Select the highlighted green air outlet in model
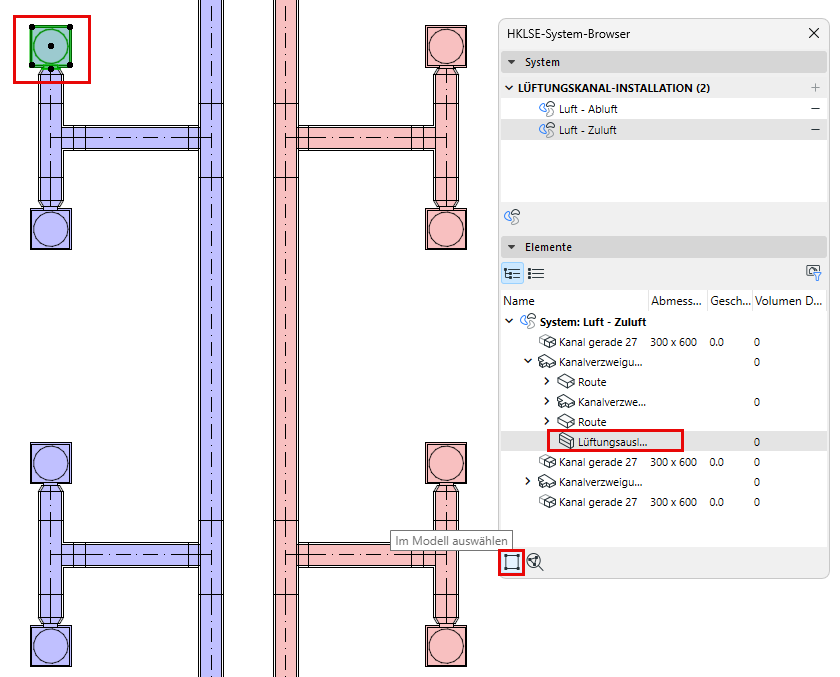Viewport: 840px width, 677px height. tap(51, 46)
